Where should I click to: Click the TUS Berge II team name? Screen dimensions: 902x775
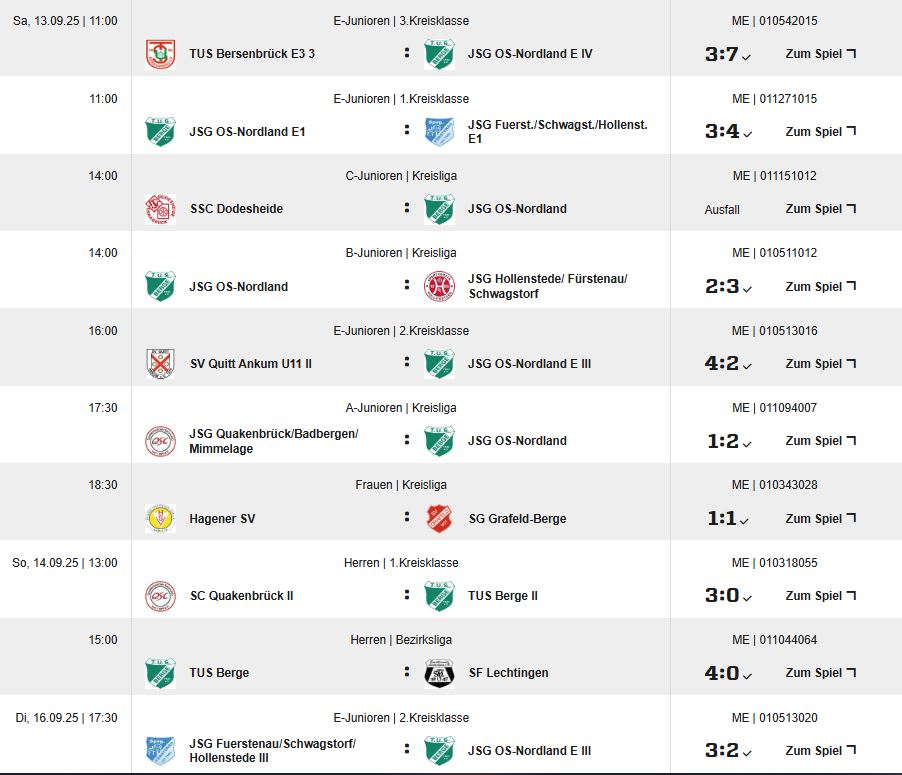click(503, 595)
